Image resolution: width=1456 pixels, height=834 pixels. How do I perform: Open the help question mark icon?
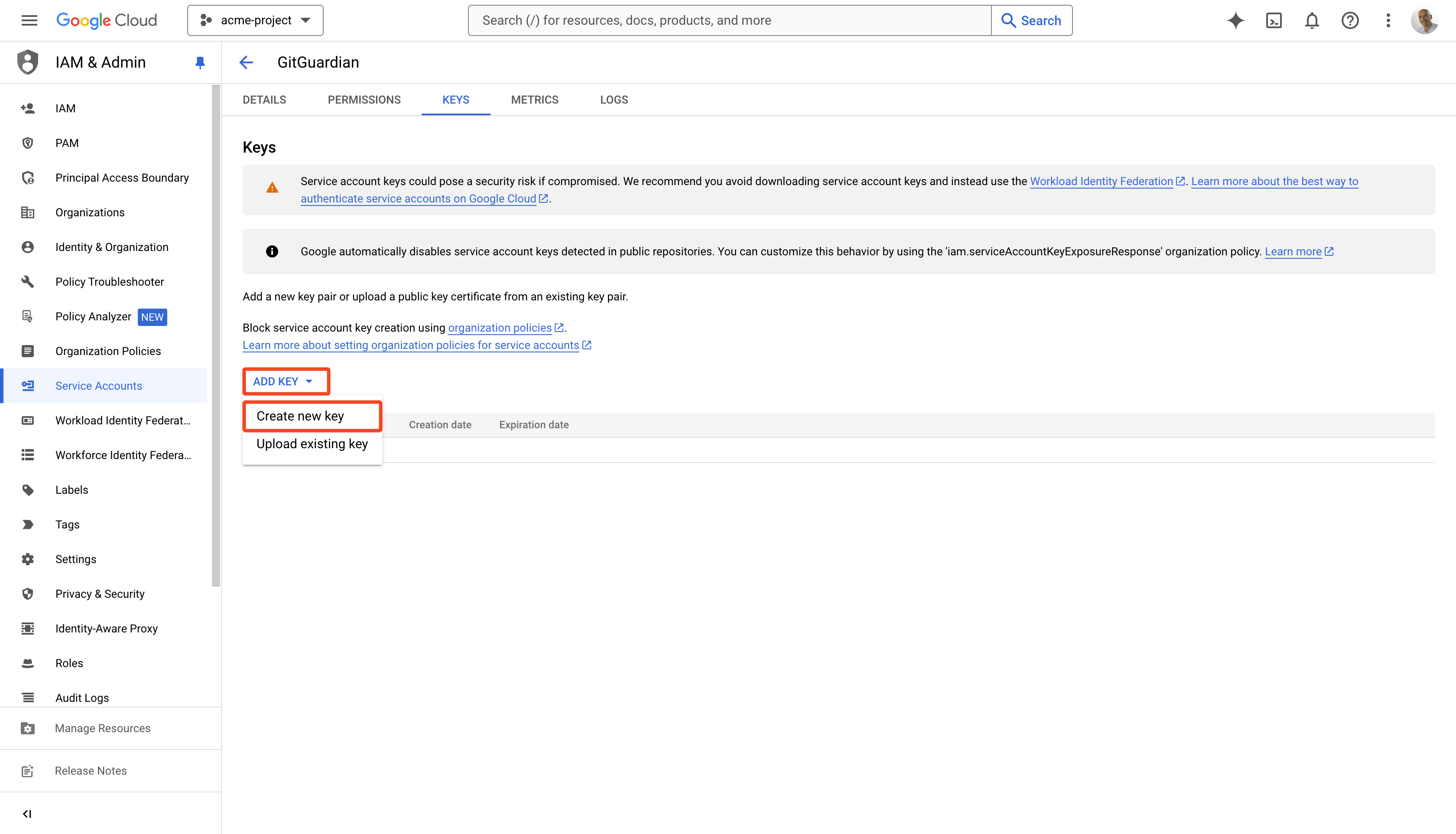1350,21
